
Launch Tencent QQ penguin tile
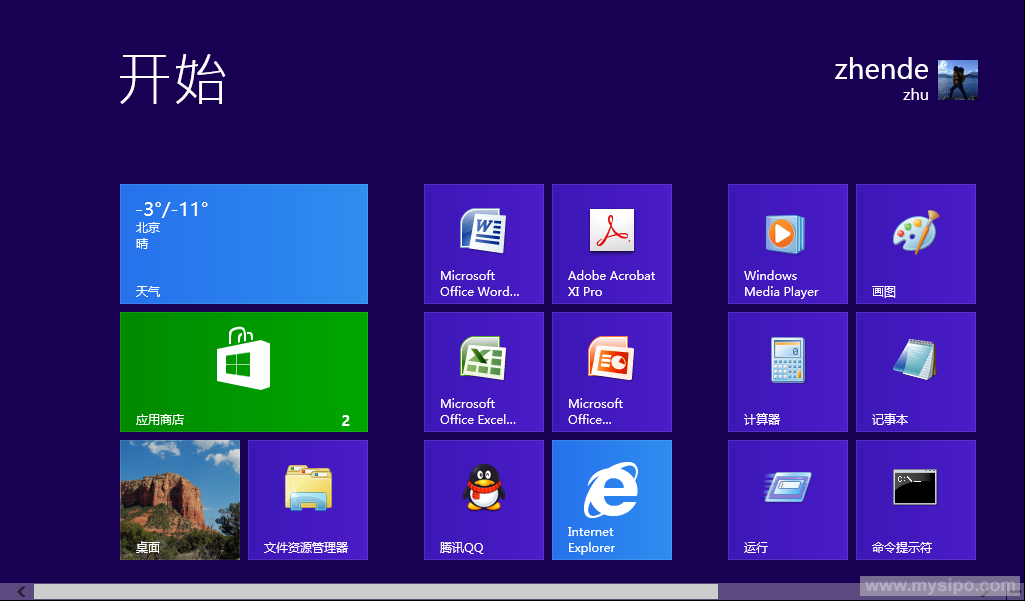point(484,500)
